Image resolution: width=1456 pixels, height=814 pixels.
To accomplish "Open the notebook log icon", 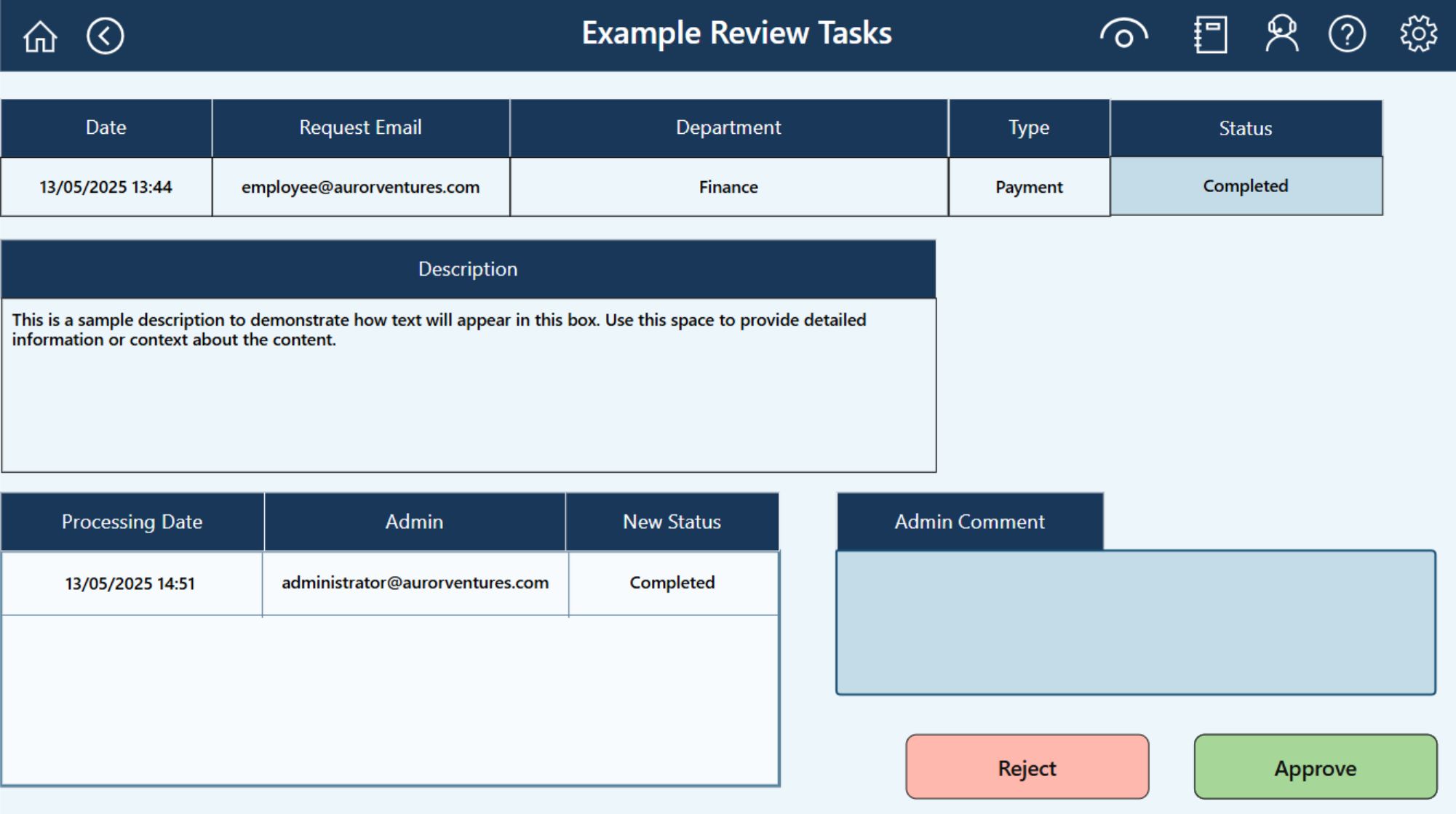I will click(x=1210, y=35).
